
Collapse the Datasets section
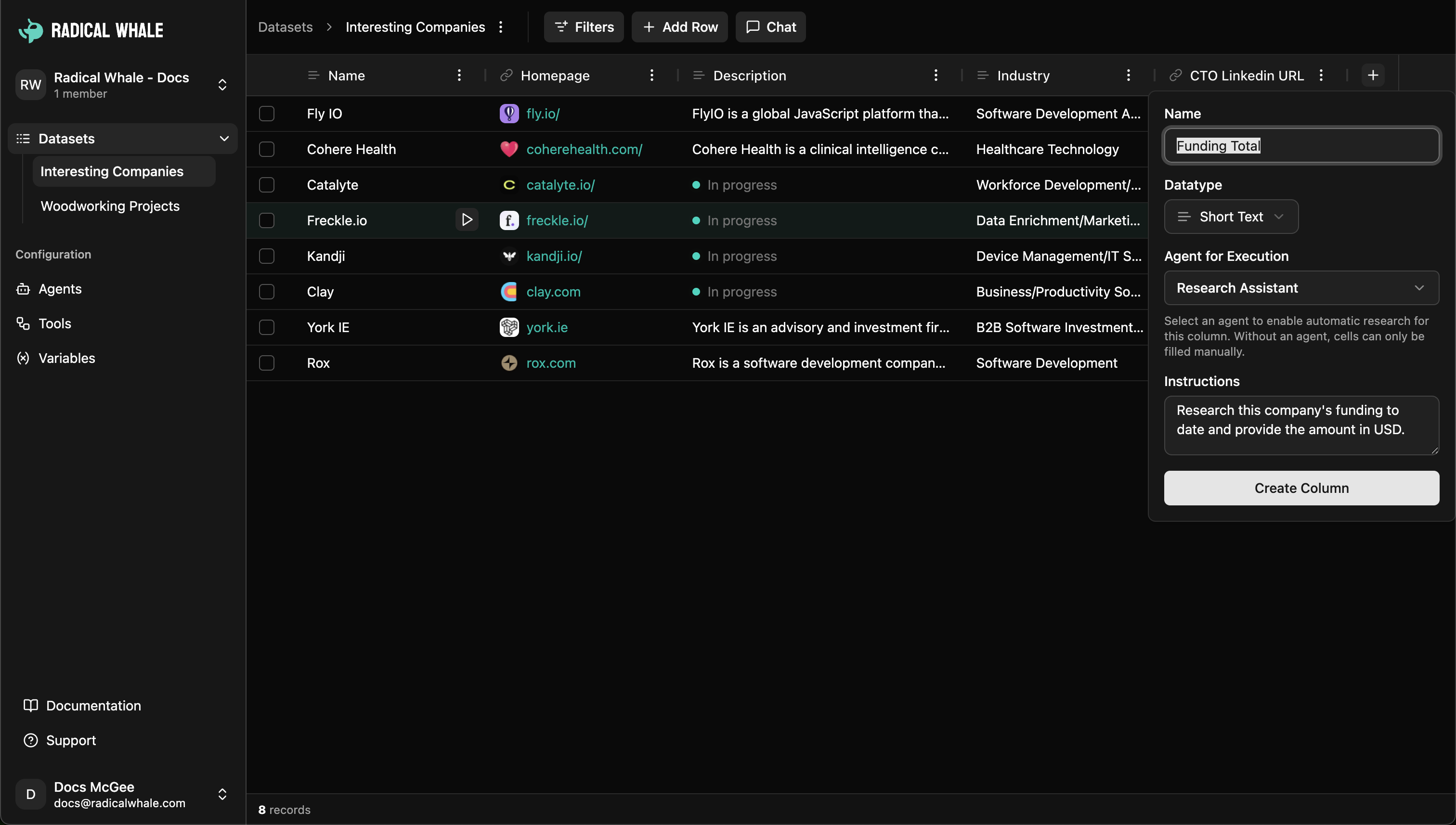(224, 138)
